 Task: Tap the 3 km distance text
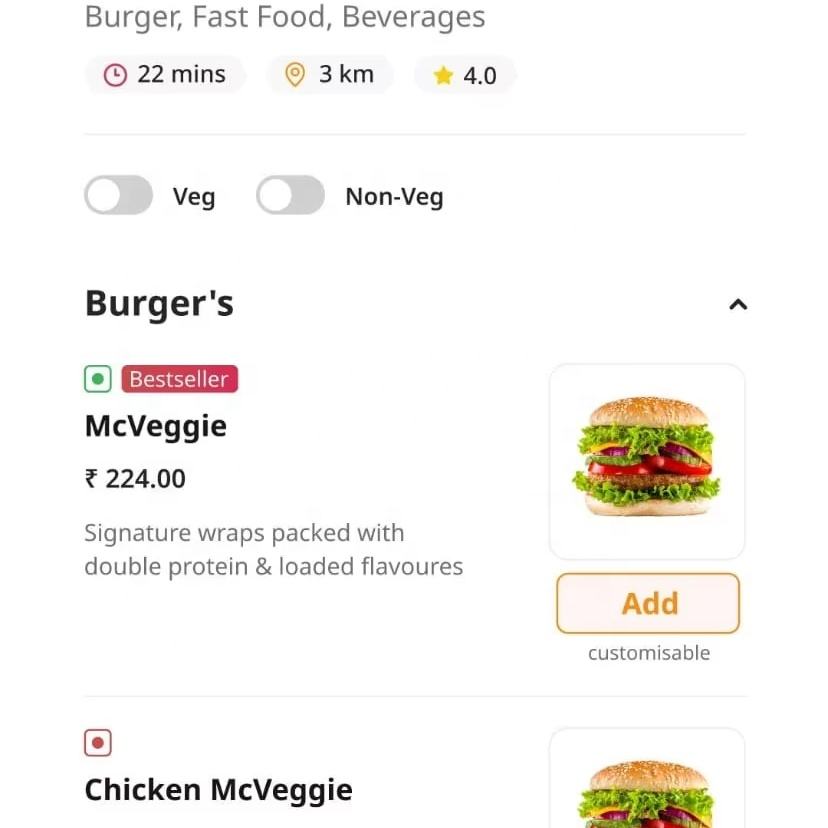[x=346, y=75]
